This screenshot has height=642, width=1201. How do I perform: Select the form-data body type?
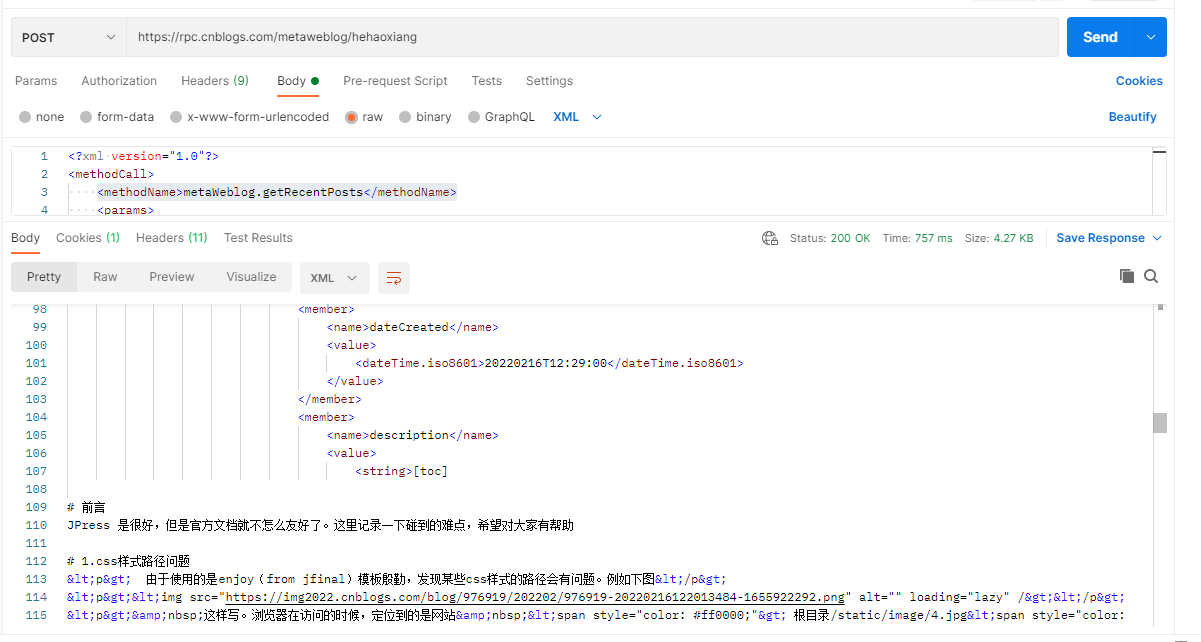pyautogui.click(x=117, y=117)
